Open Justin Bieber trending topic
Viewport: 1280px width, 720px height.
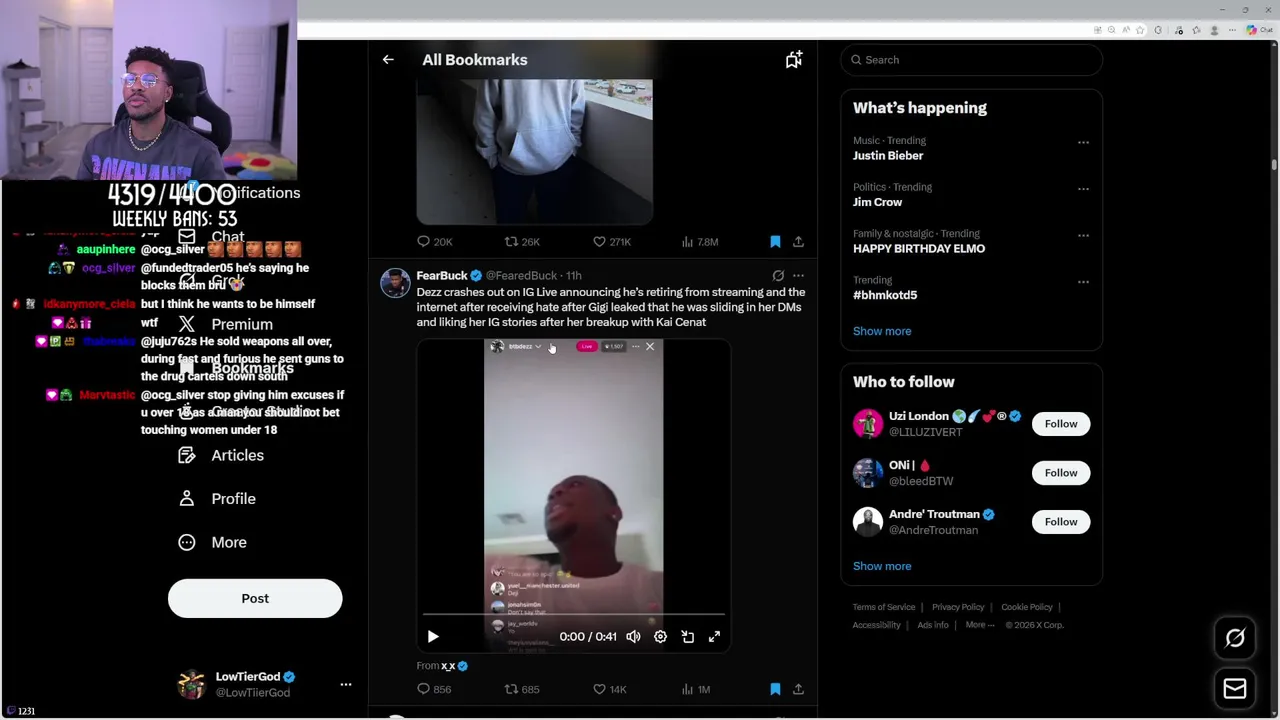click(888, 156)
